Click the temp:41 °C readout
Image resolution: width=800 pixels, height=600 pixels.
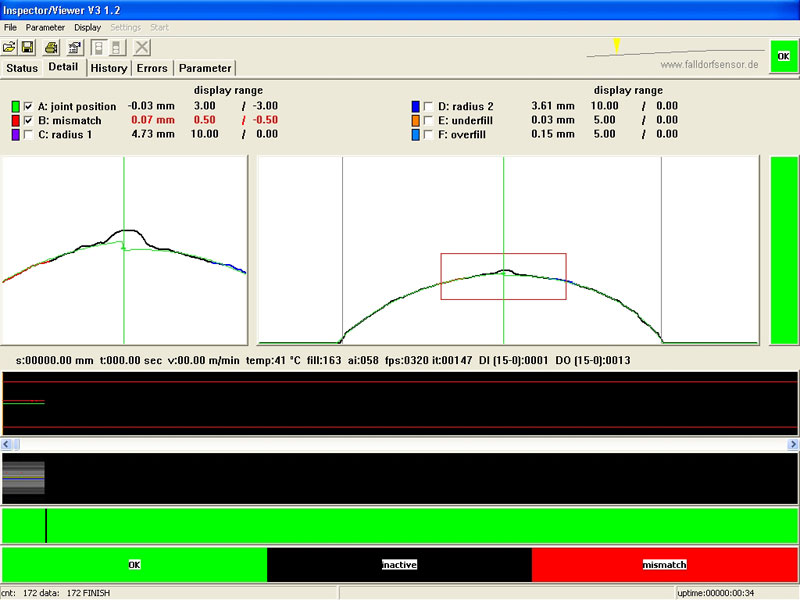(273, 361)
